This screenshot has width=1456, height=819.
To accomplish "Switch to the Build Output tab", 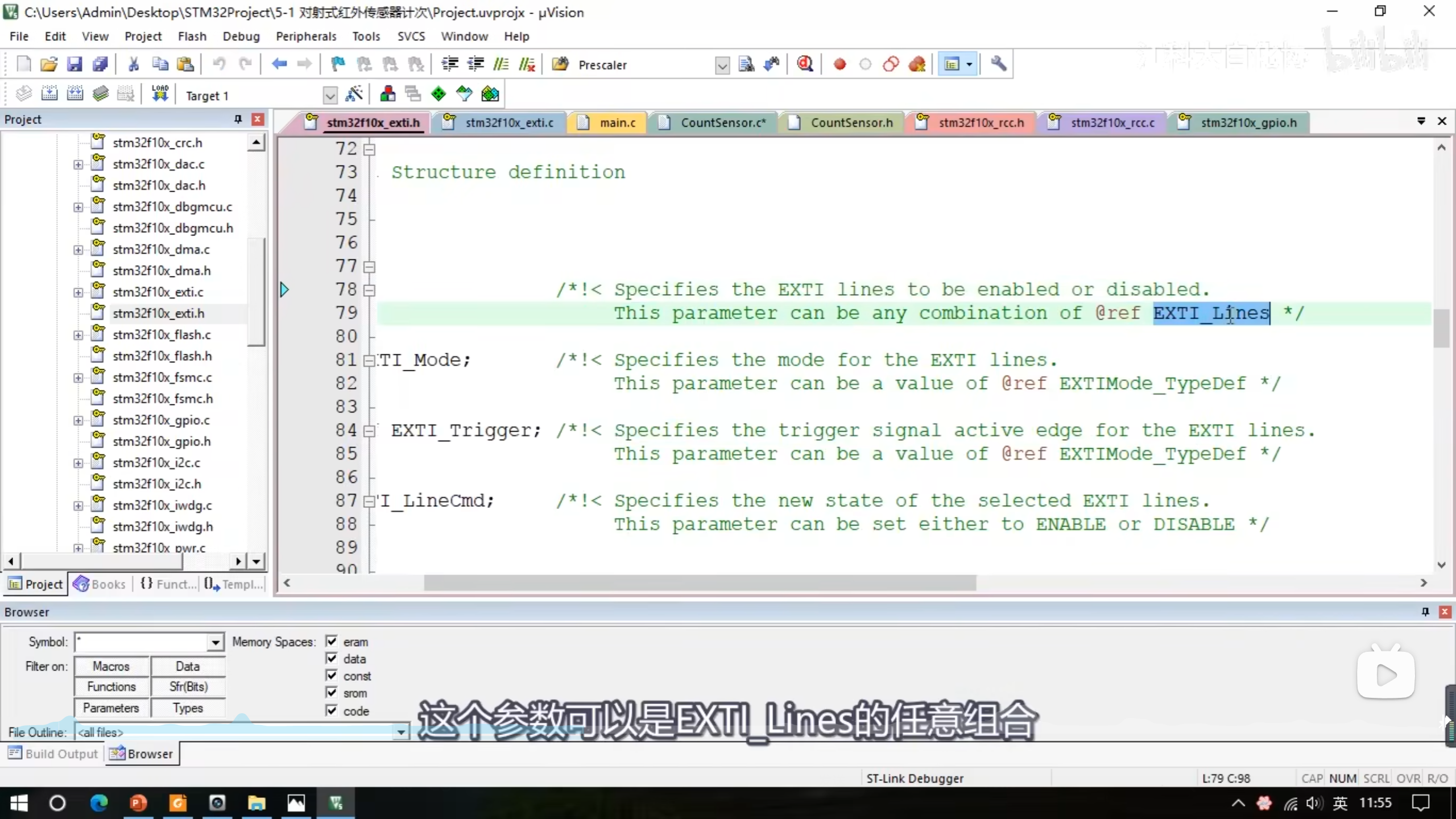I will 54,754.
